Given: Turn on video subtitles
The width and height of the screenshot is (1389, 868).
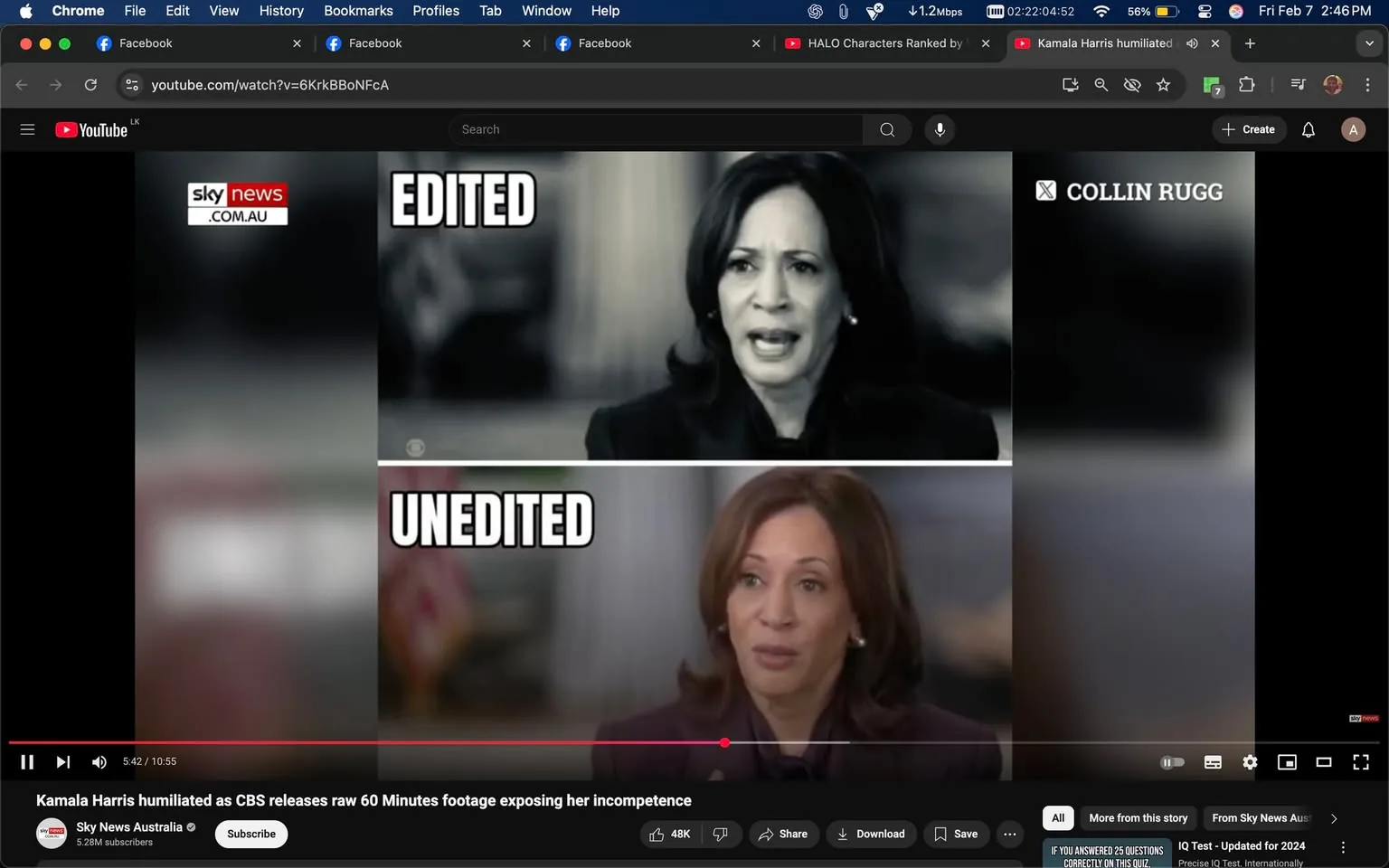Looking at the screenshot, I should 1213,761.
